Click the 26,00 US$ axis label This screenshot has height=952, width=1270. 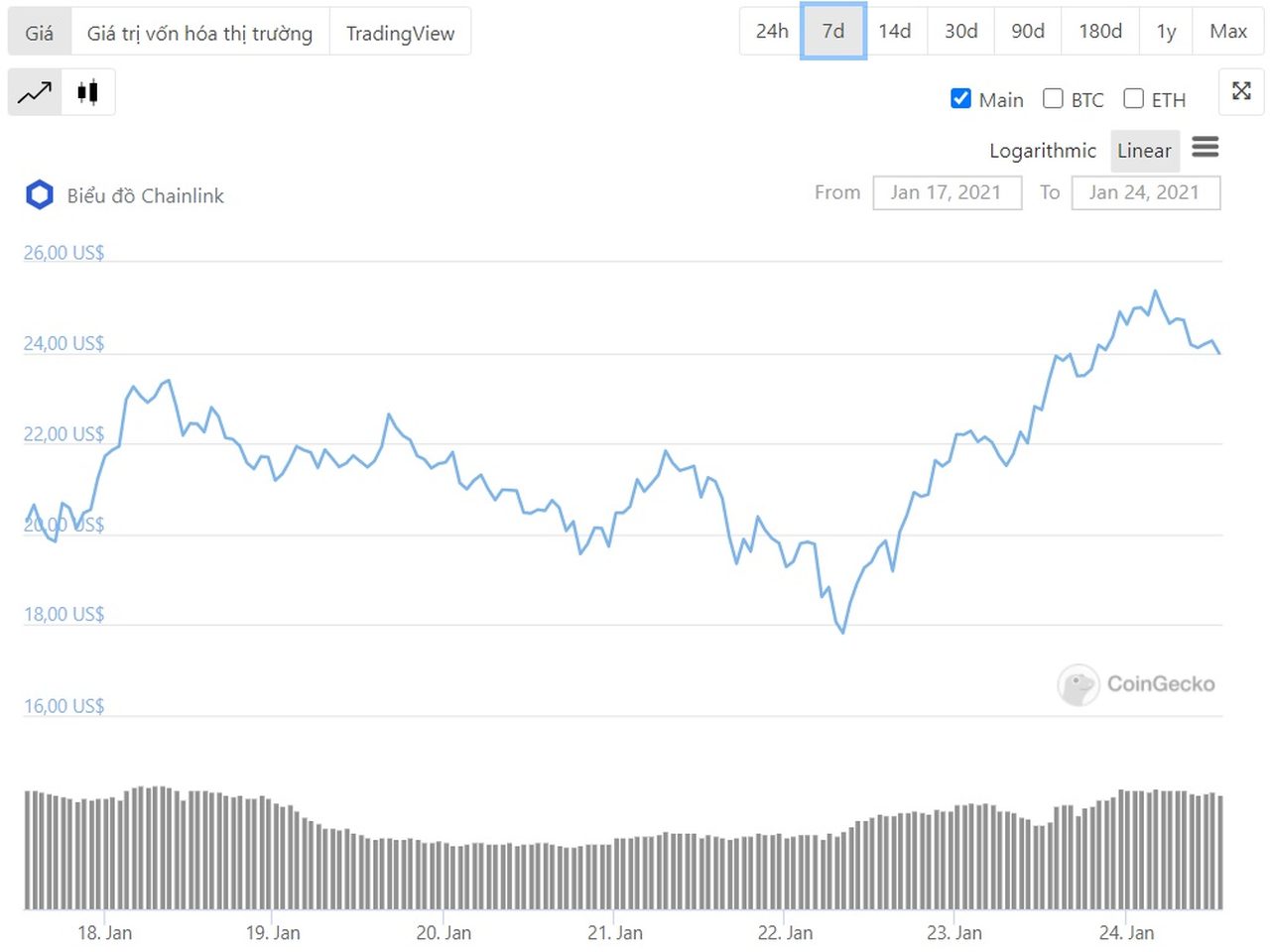tap(64, 253)
